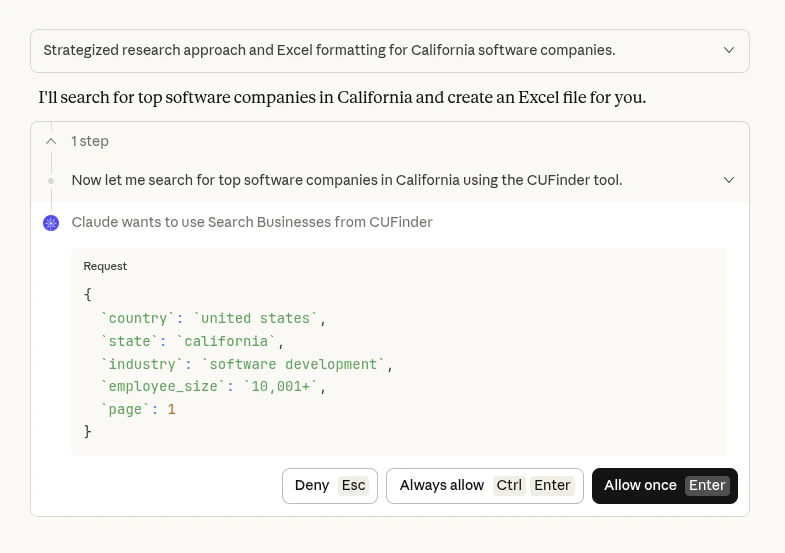Deny the CUFinder tool request
The image size is (785, 553).
click(330, 485)
